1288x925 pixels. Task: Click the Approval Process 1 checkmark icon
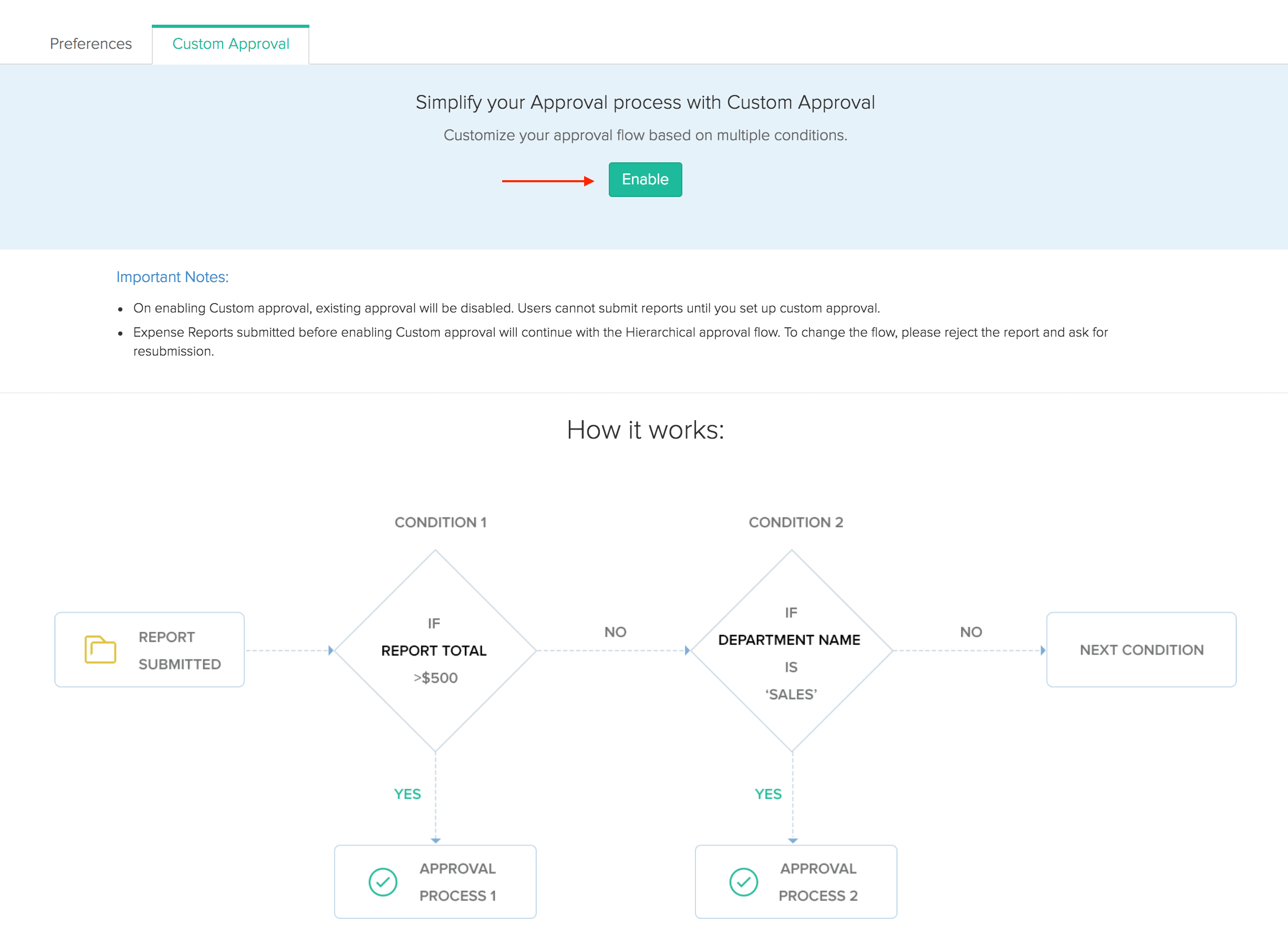coord(383,882)
